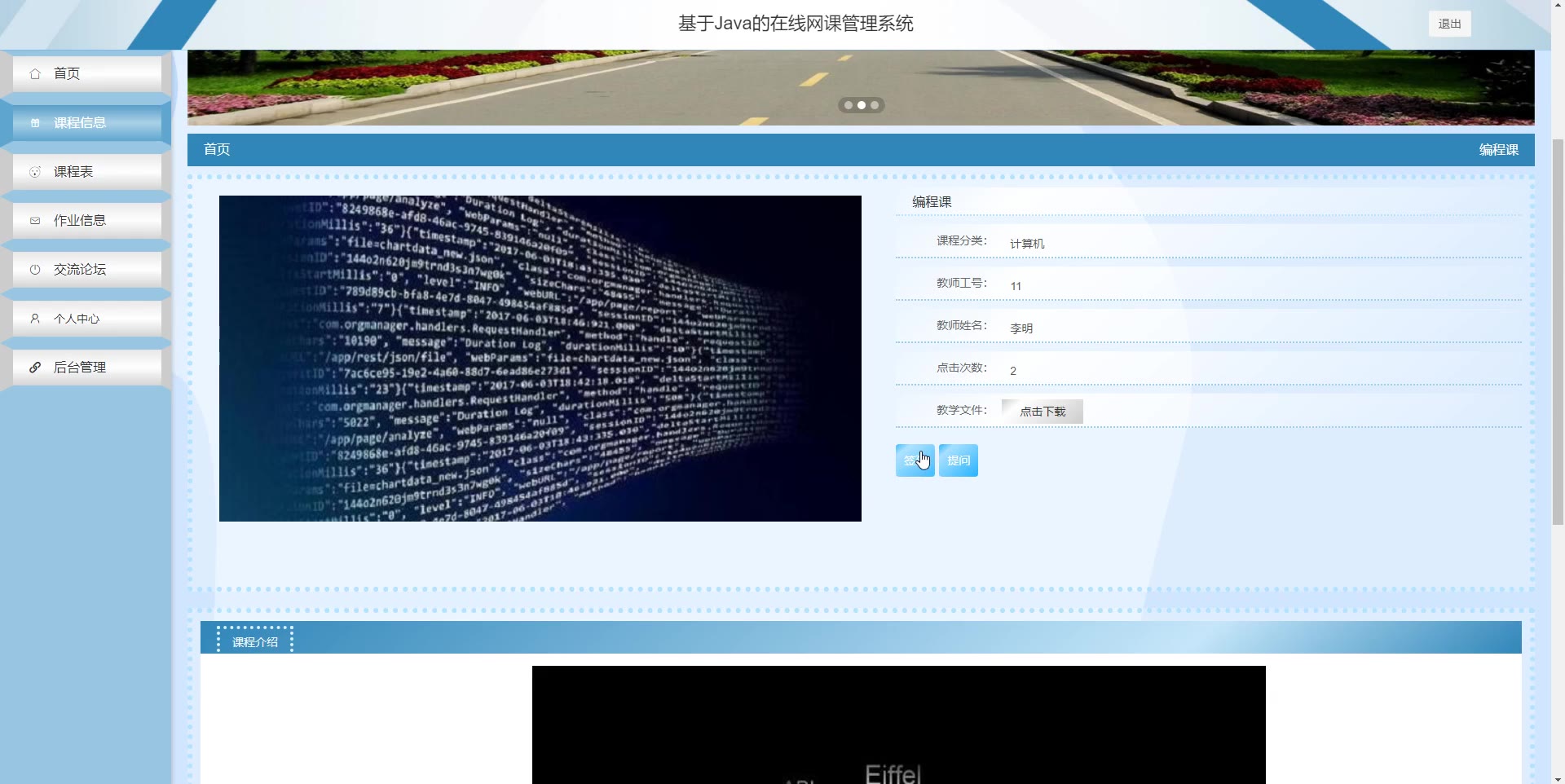Click the 提问 button

(x=958, y=460)
